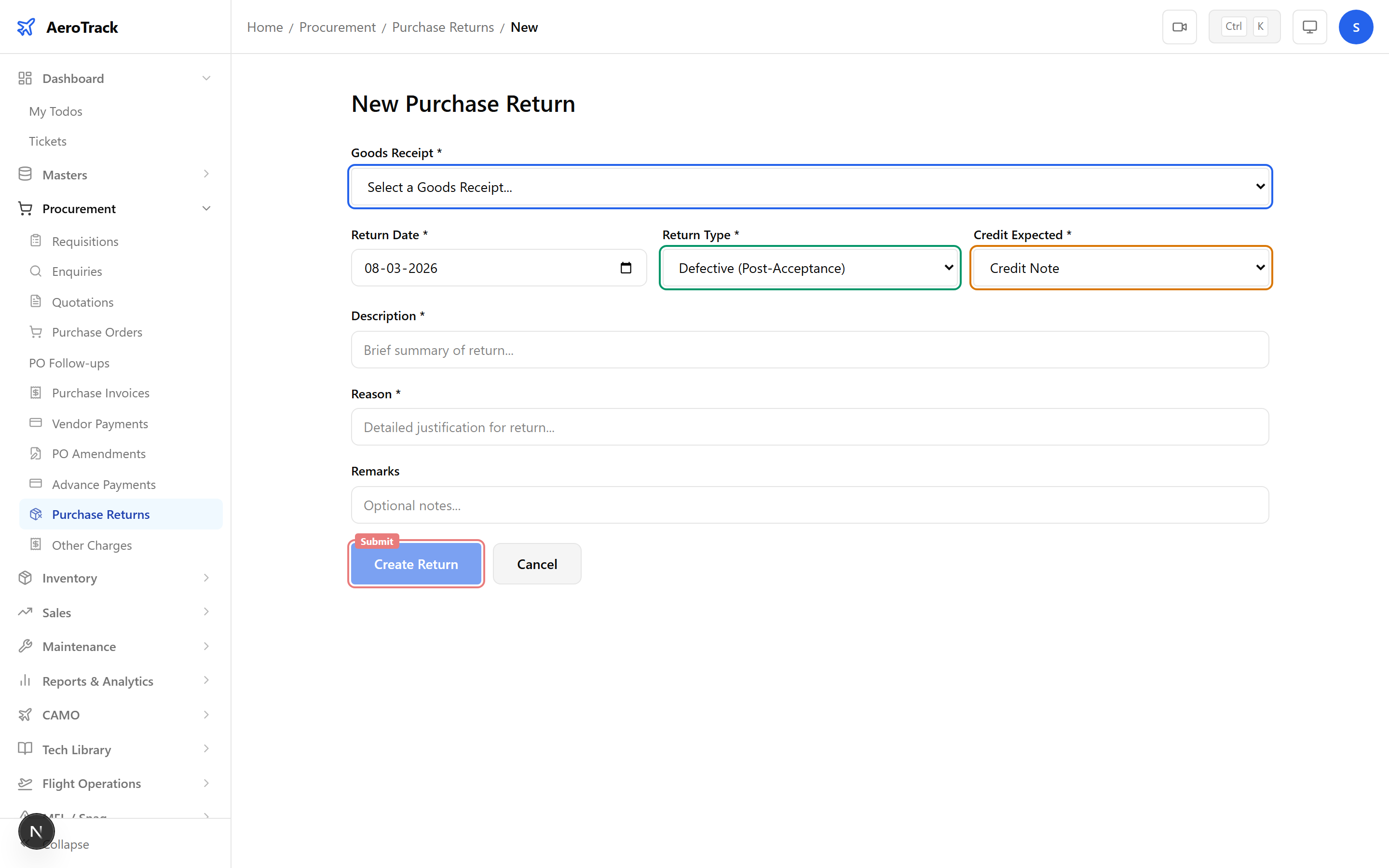
Task: Cancel the new purchase return
Action: [537, 564]
